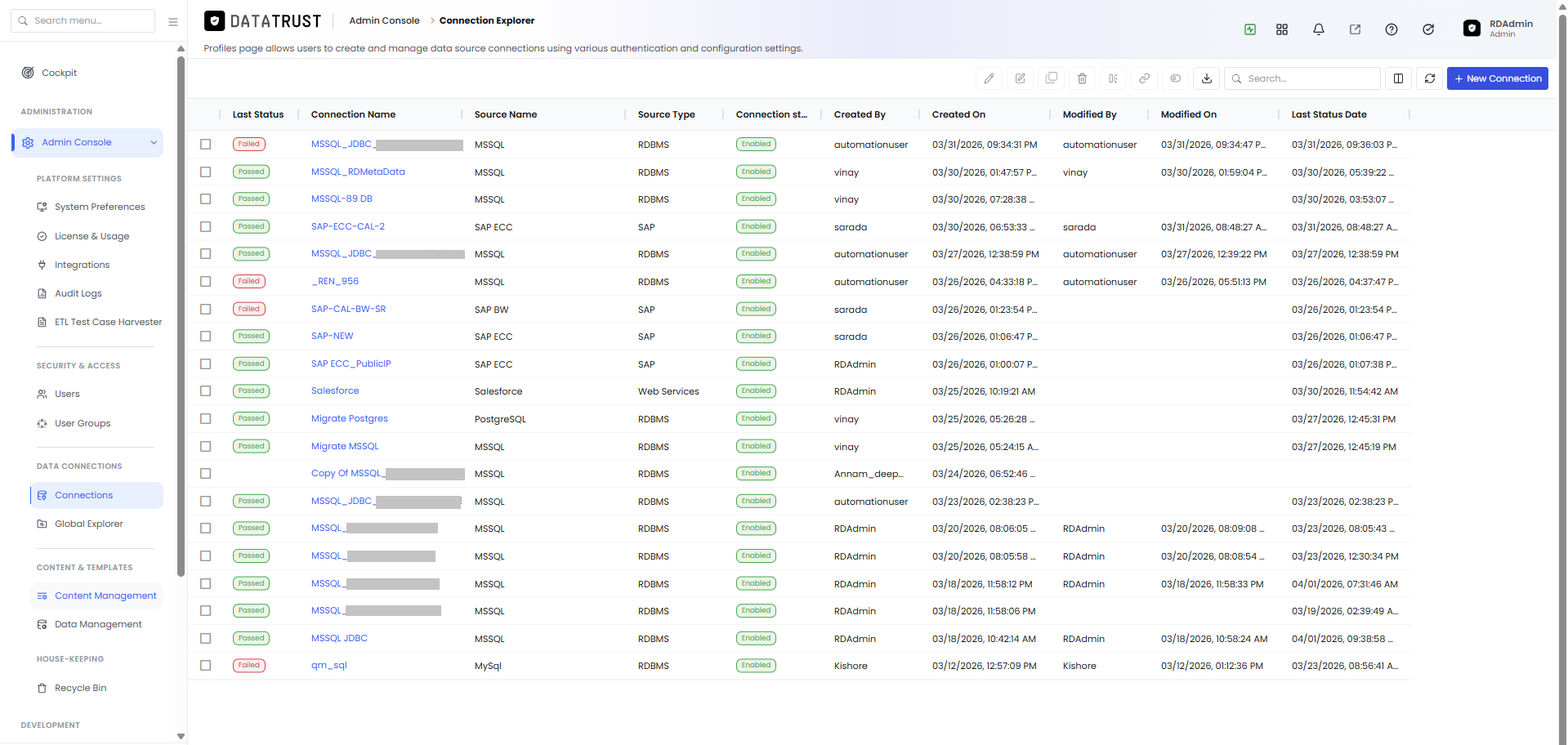The width and height of the screenshot is (1568, 745).
Task: Click the pill-shaped toggle toolbar icon
Action: coord(1175,78)
